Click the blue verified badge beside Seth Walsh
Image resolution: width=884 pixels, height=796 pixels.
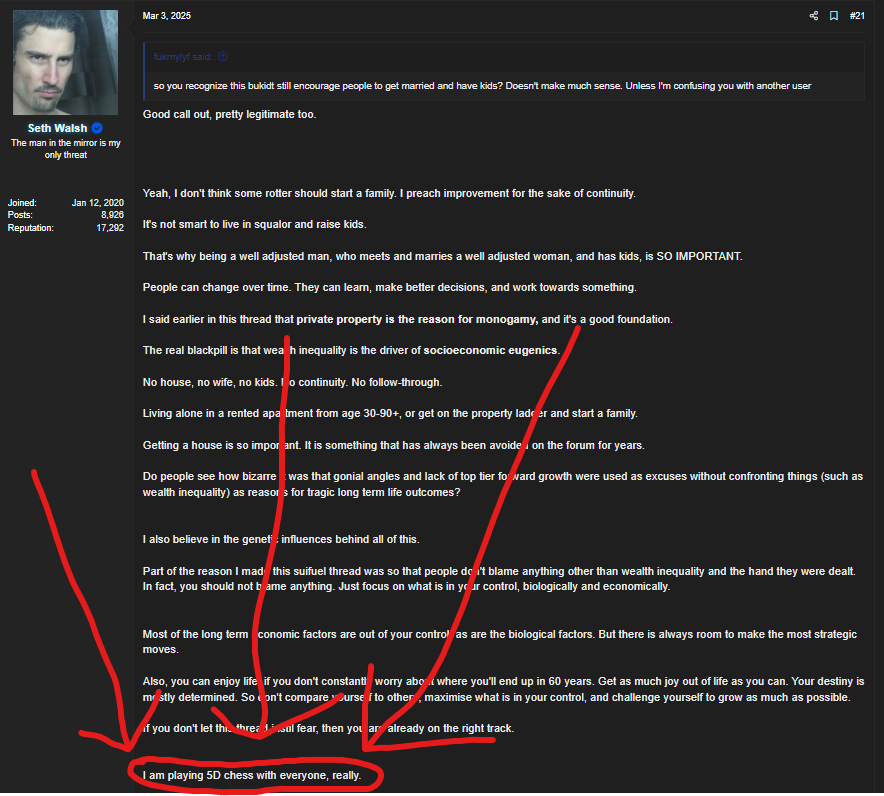97,128
